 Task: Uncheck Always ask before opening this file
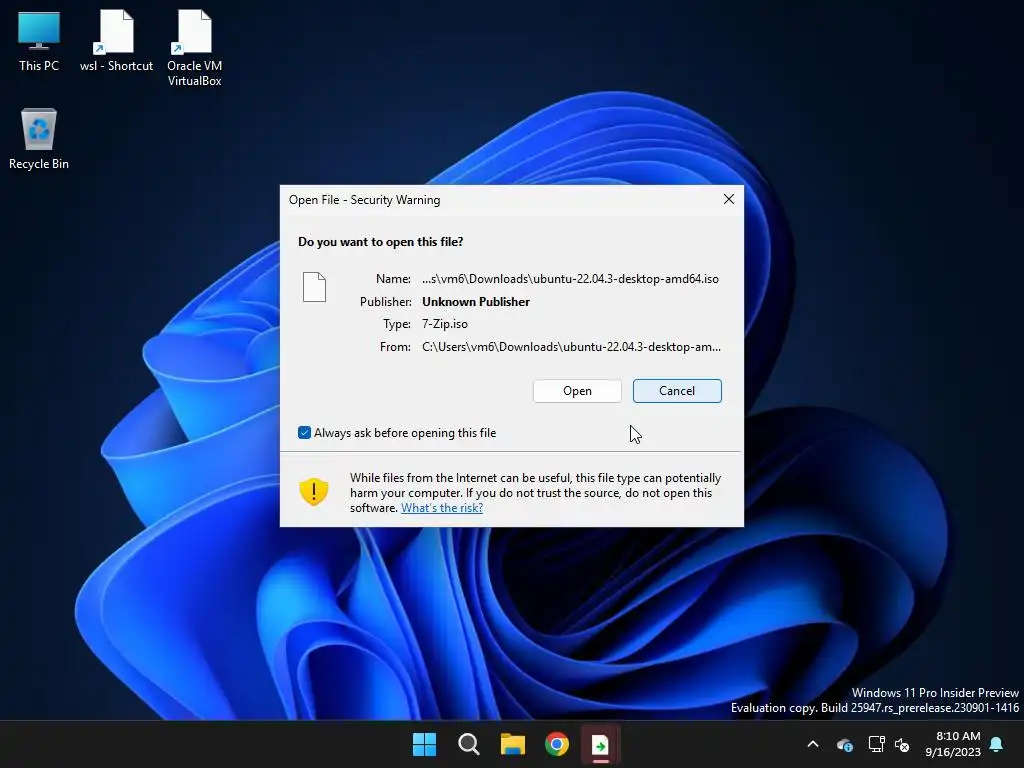[x=304, y=432]
